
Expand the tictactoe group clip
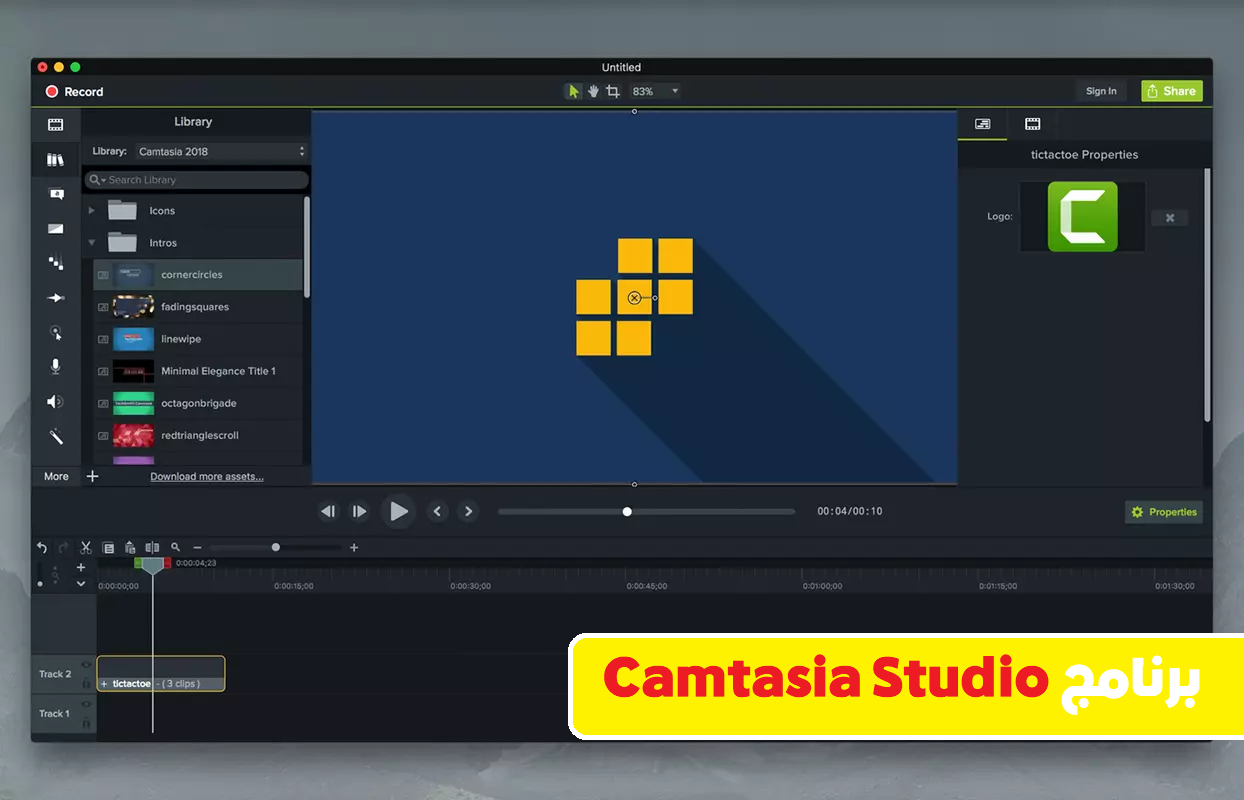[104, 684]
